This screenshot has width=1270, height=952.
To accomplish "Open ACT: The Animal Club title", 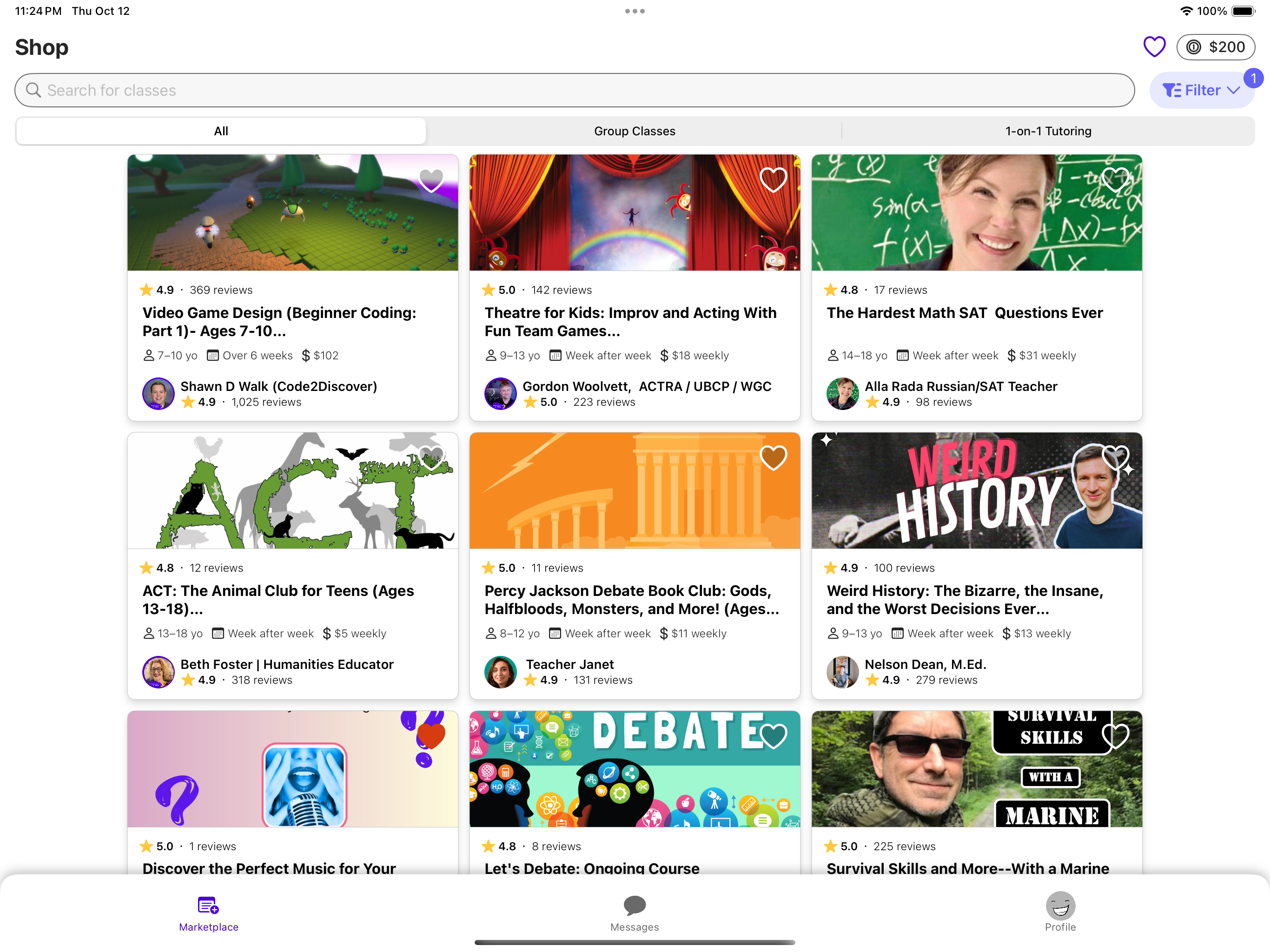I will (278, 600).
